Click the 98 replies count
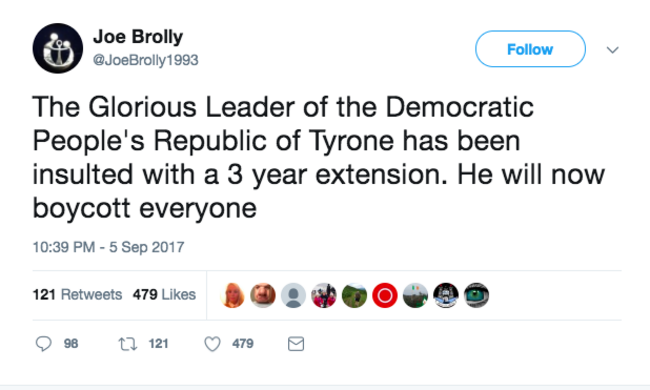650x390 pixels. pyautogui.click(x=71, y=344)
